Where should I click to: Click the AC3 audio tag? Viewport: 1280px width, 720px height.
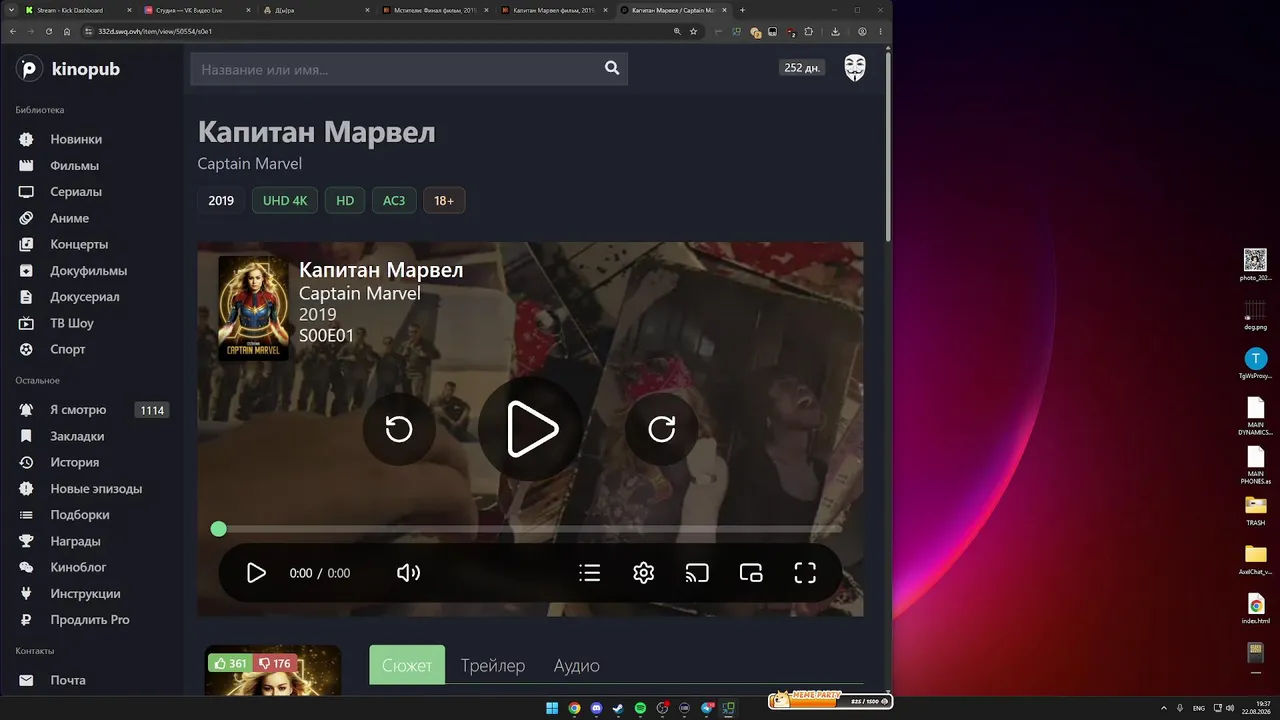click(x=394, y=201)
